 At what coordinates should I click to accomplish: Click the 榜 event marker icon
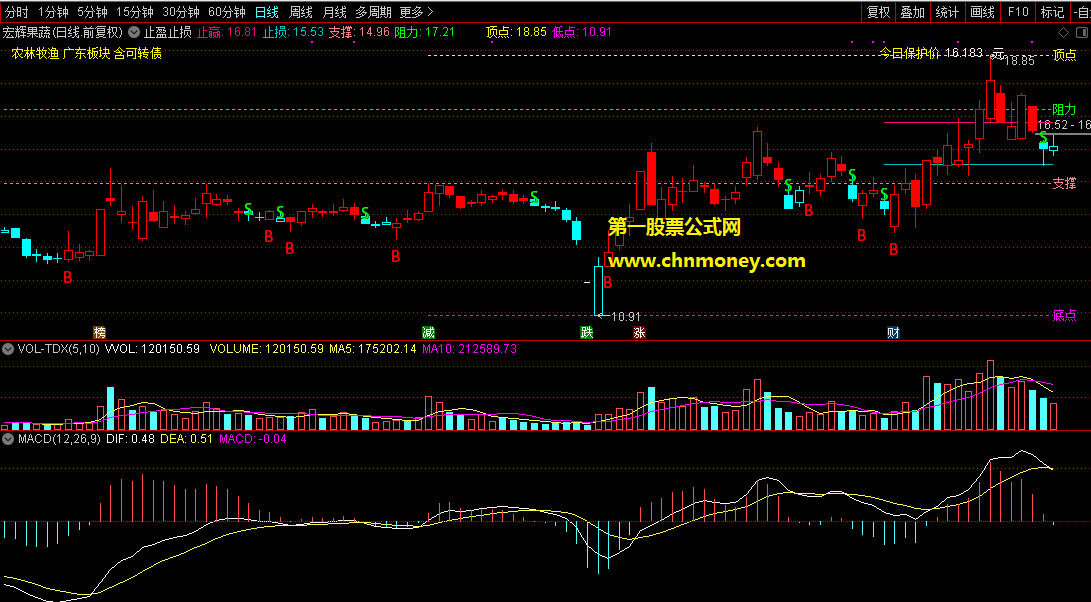pos(99,332)
